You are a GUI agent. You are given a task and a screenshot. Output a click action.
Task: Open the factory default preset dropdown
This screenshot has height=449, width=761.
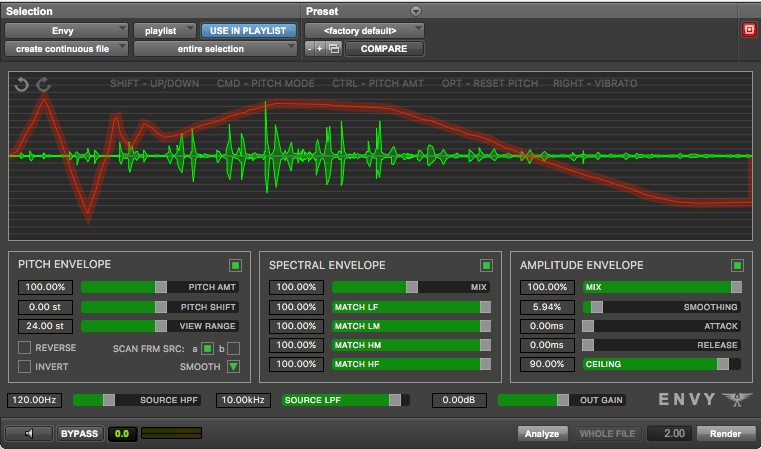[364, 31]
